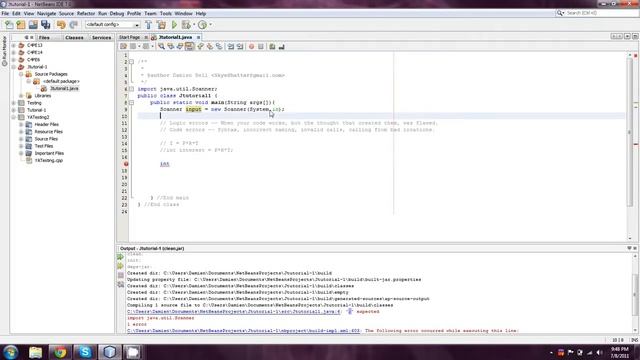Screen dimensions: 640x360
Task: Open the File menu
Action: pyautogui.click(x=5, y=13)
